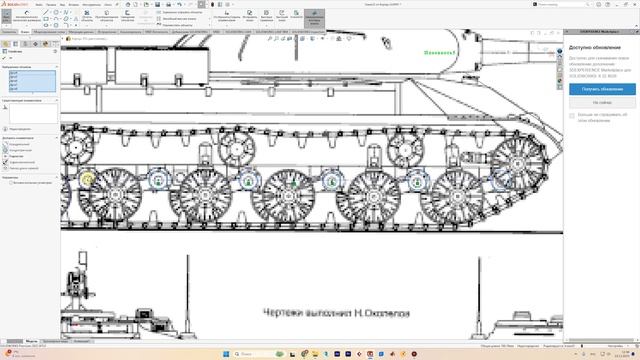The image size is (640, 360).
Task: Switch to the DisplayManager tab icon
Action: point(45,44)
